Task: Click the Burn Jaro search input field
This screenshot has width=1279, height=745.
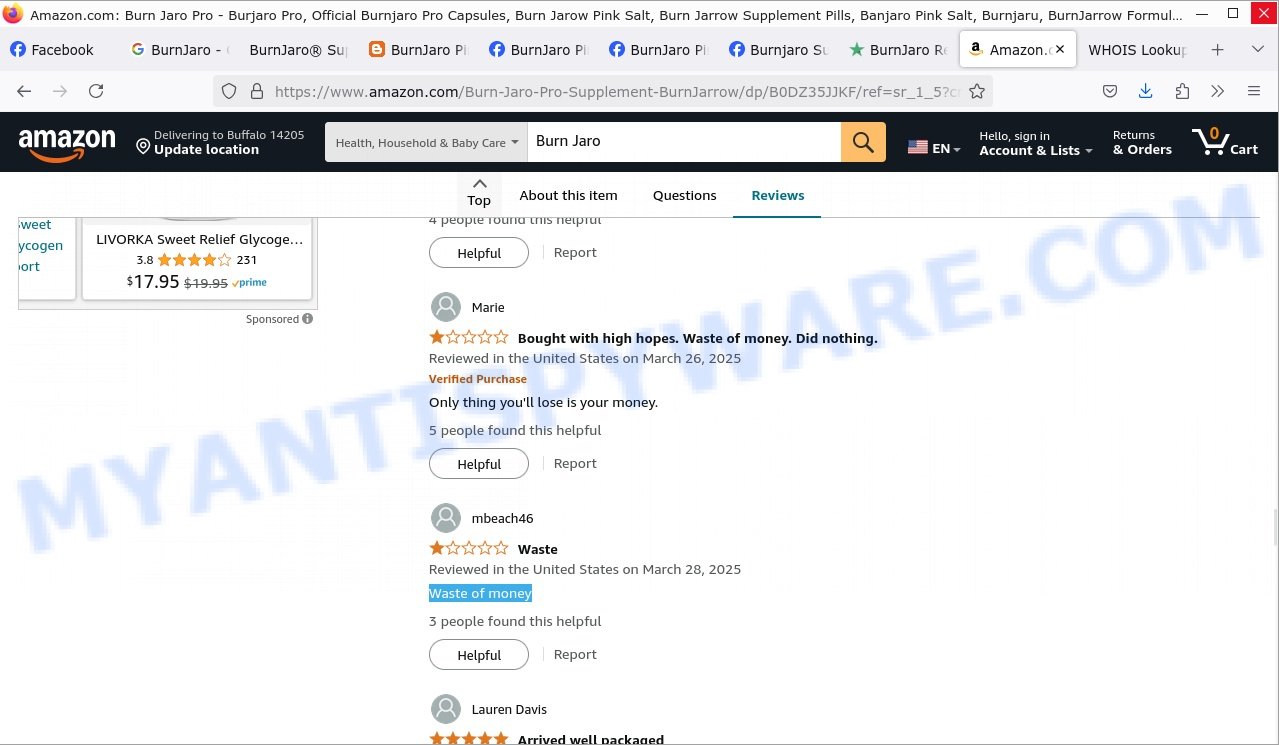Action: [x=684, y=142]
